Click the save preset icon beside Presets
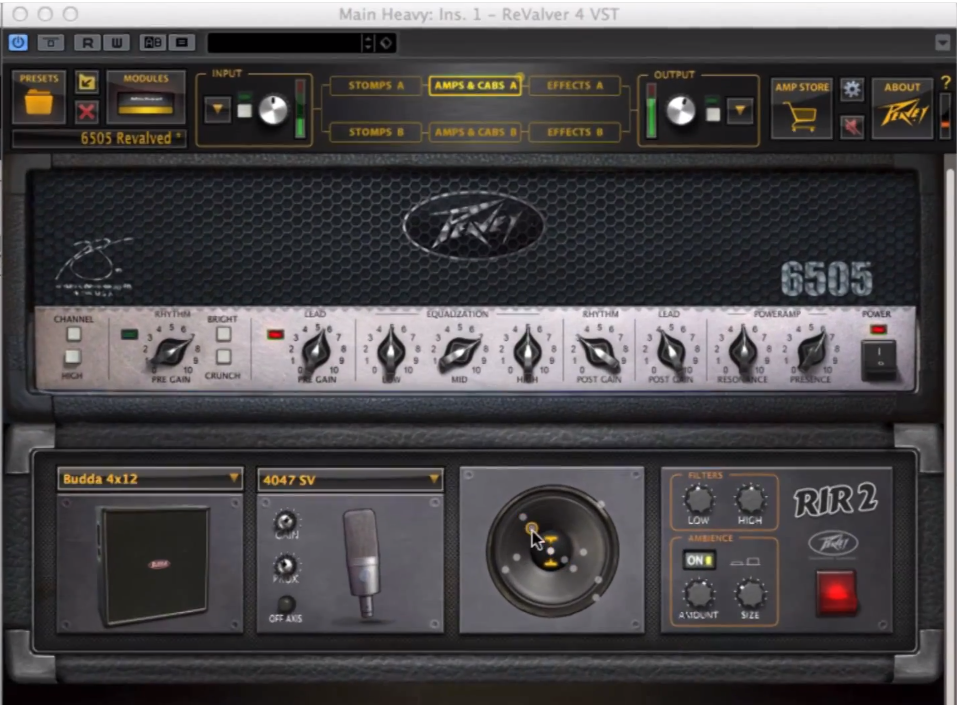The height and width of the screenshot is (705, 957). coord(86,82)
